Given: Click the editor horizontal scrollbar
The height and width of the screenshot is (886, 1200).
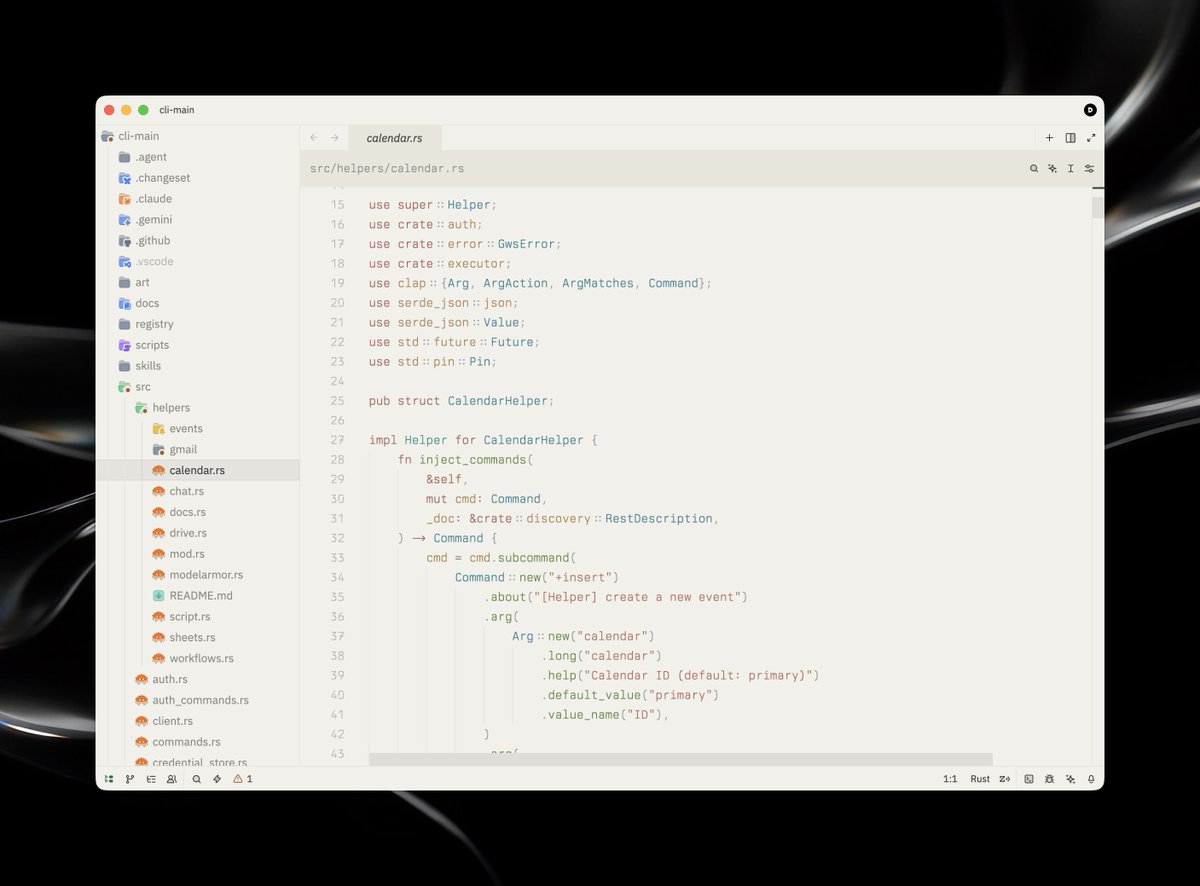Looking at the screenshot, I should 681,760.
